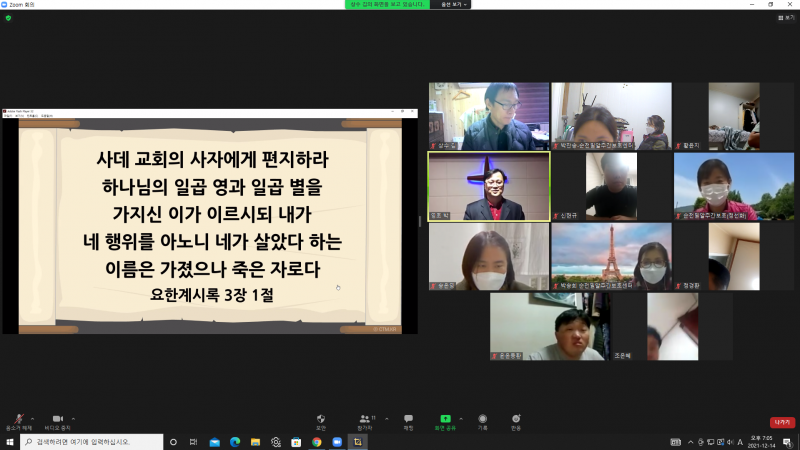
Task: Click the line 하나님의 일곱 영과 일곱 별을
Action: 212,187
